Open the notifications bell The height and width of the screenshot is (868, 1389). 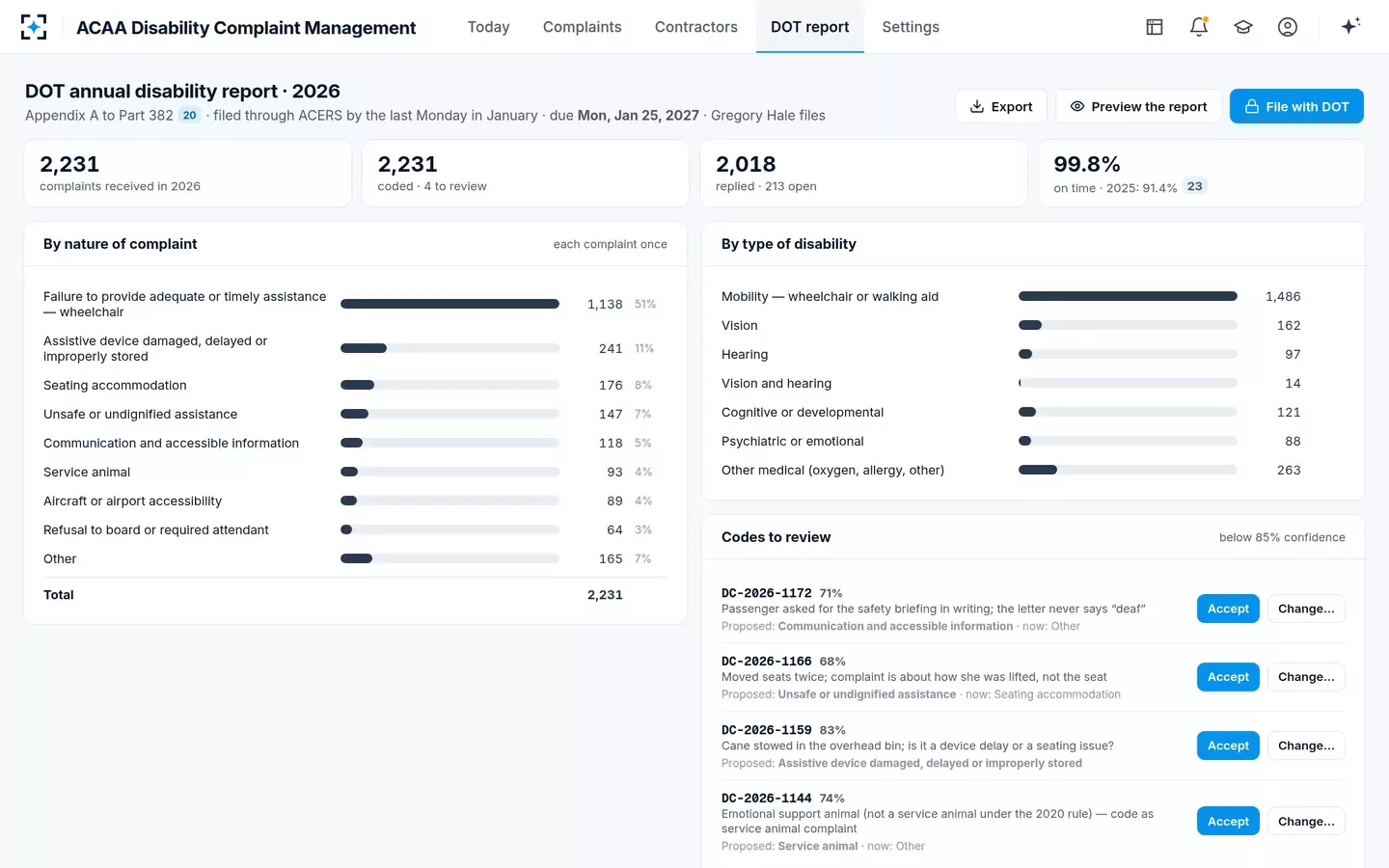pyautogui.click(x=1199, y=27)
